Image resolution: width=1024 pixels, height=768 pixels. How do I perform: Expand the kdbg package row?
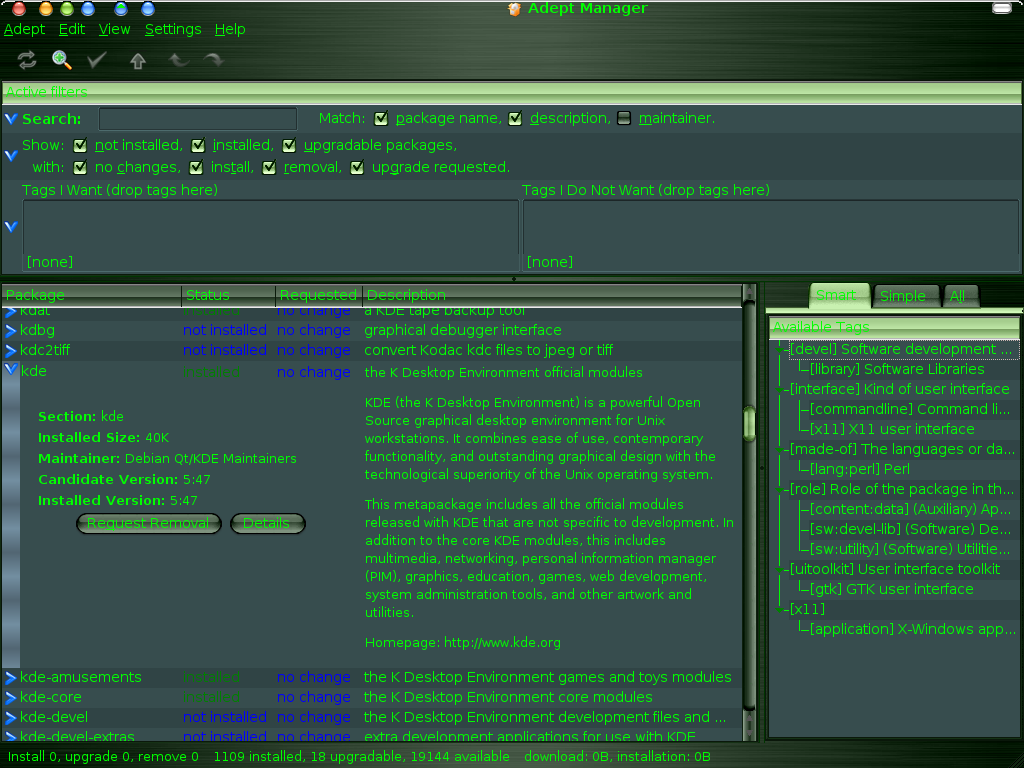(10, 330)
